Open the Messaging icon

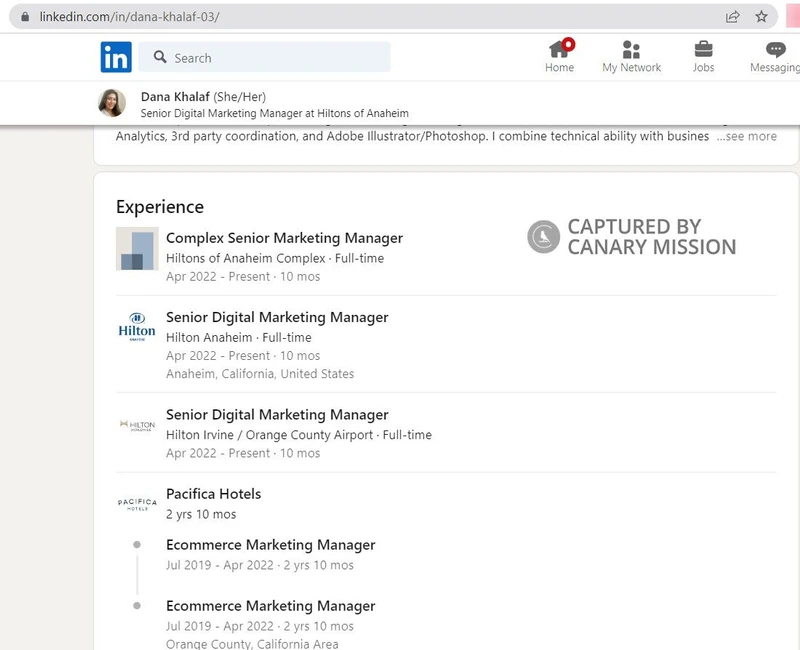(774, 48)
